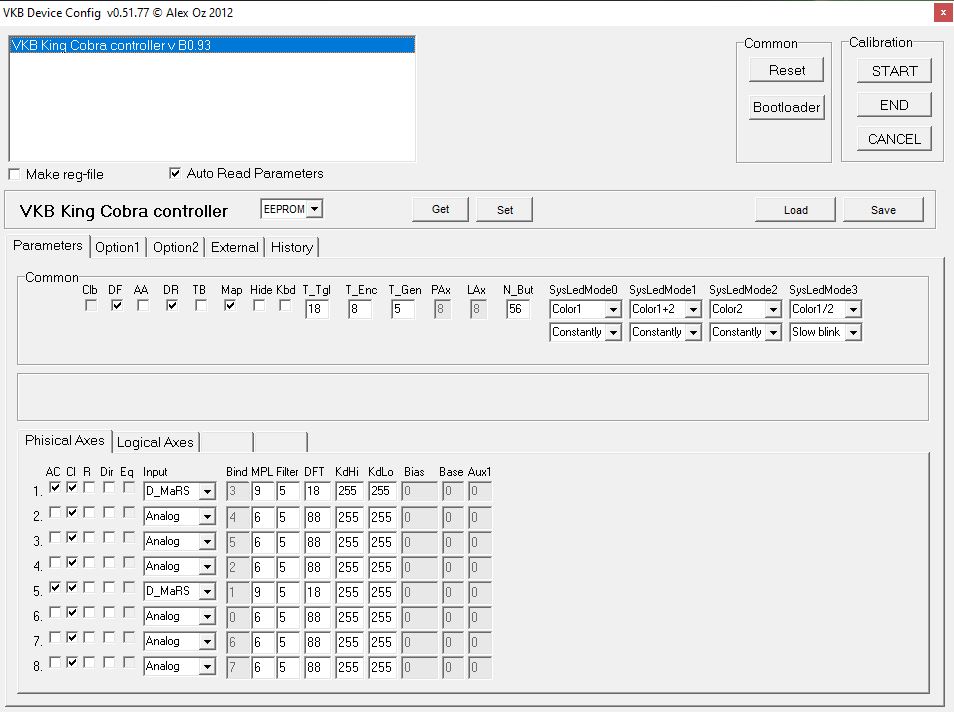Viewport: 954px width, 712px height.
Task: Open the External tab
Action: coord(235,247)
